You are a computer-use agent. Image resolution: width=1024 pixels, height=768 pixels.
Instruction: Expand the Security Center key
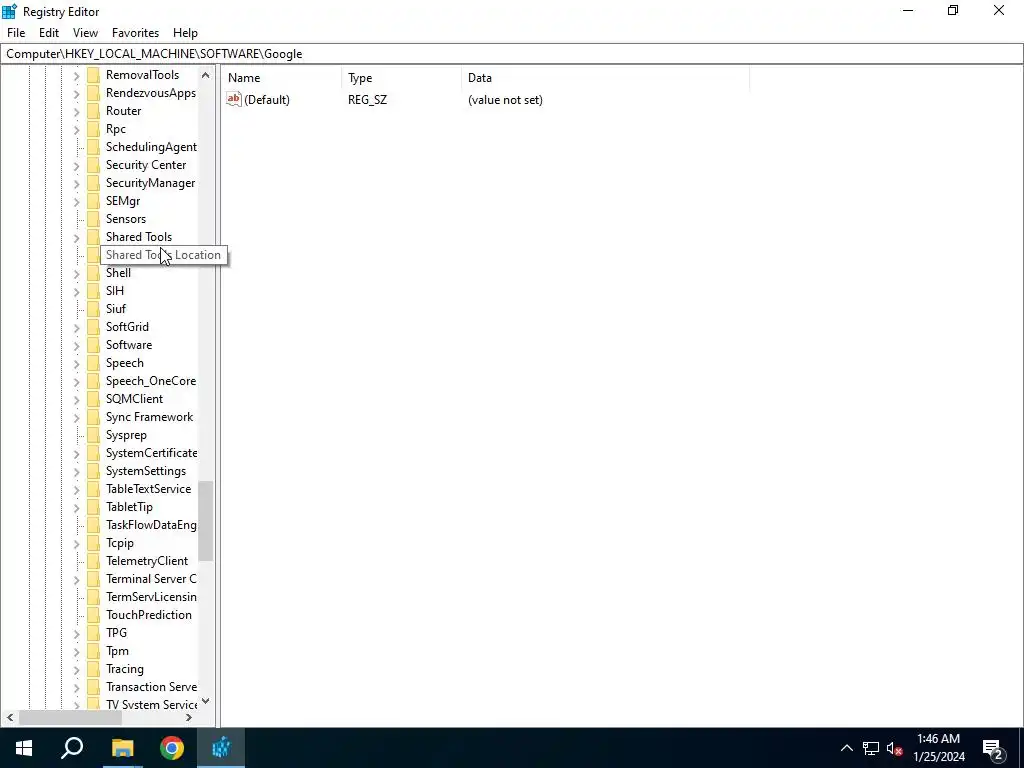click(76, 166)
